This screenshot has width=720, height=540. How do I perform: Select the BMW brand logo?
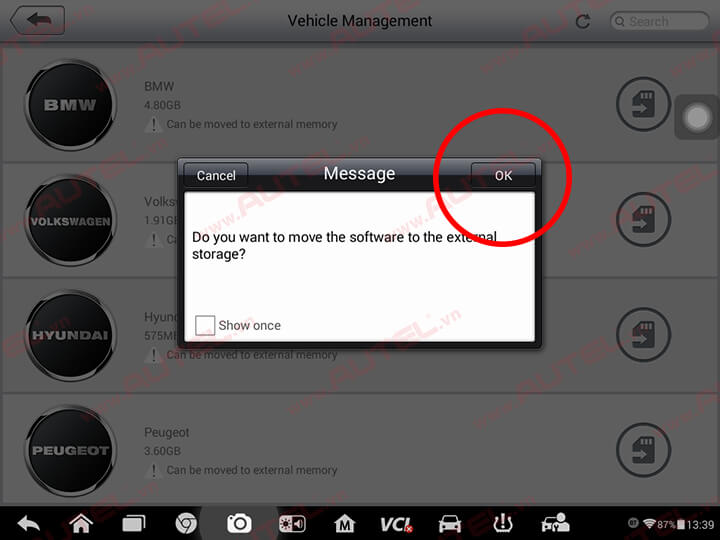pos(70,105)
